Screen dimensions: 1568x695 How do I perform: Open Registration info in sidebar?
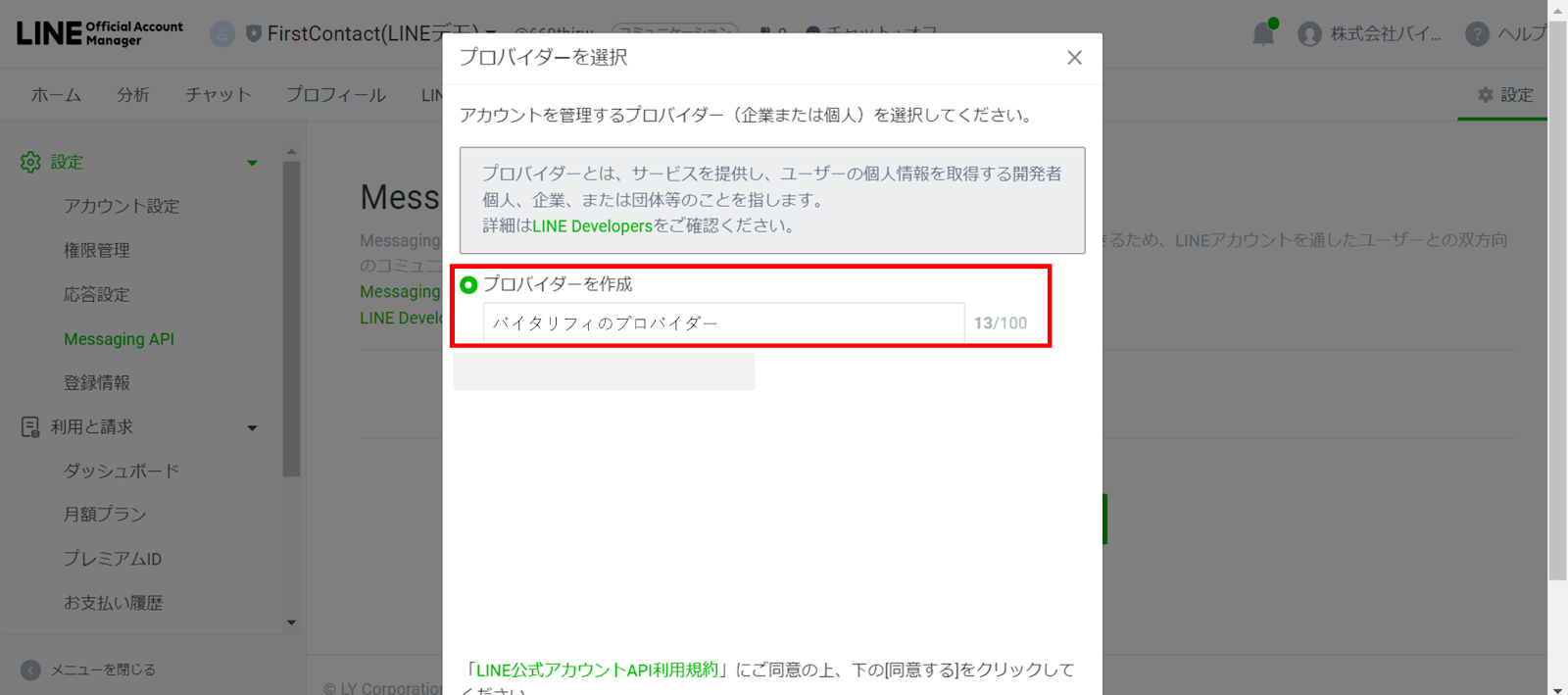[x=97, y=383]
